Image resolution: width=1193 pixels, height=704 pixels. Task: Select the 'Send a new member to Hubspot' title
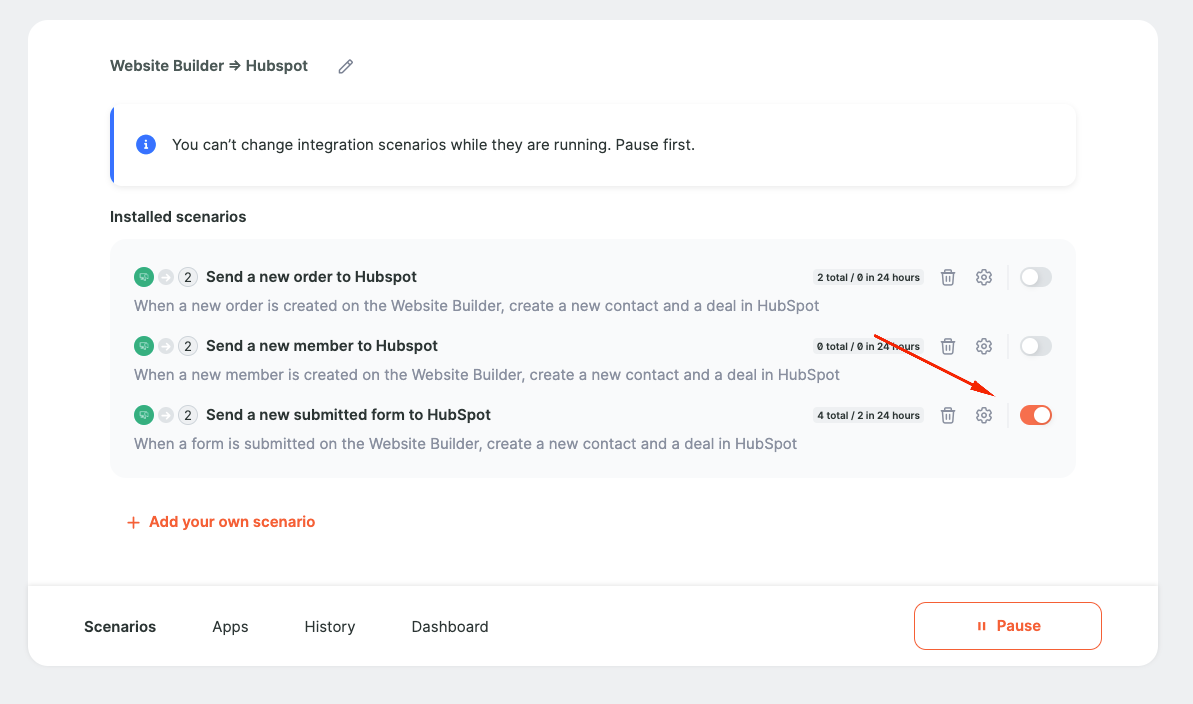click(x=322, y=346)
